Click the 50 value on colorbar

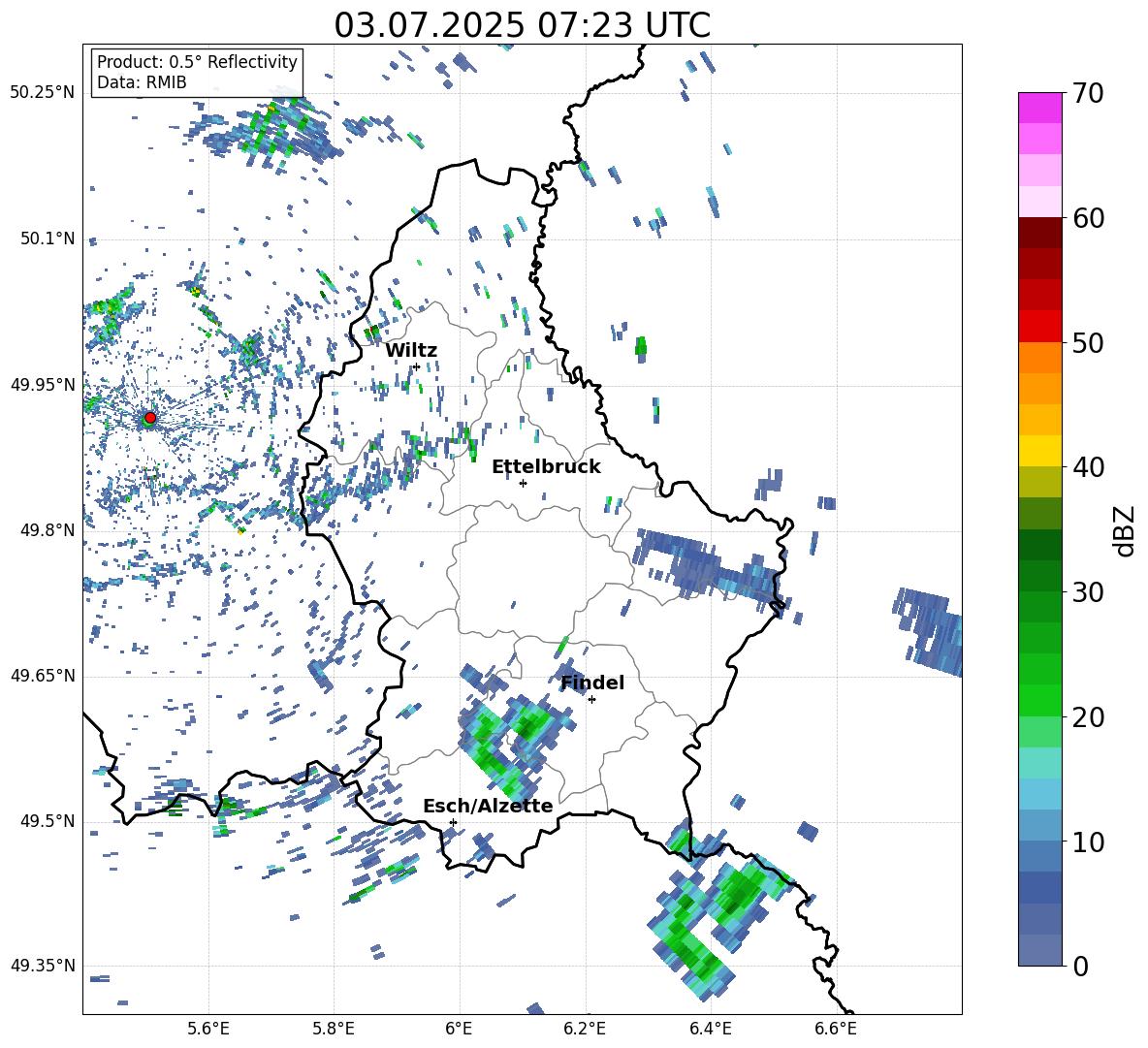click(1088, 343)
